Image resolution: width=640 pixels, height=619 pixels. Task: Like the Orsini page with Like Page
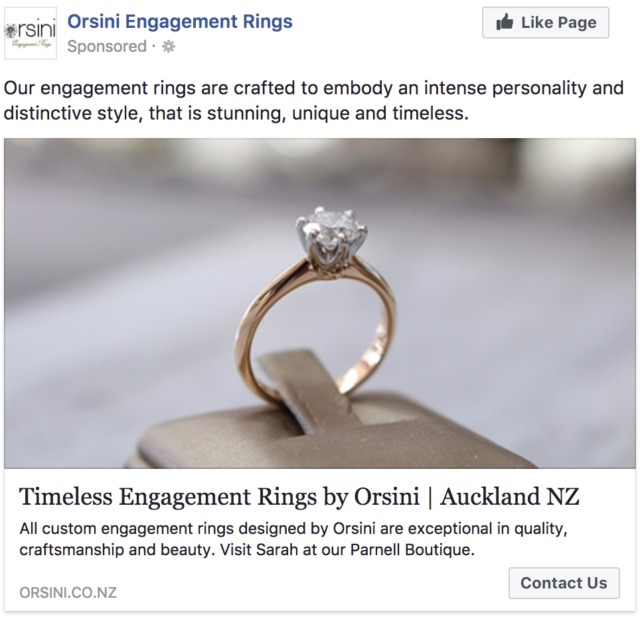pos(545,22)
